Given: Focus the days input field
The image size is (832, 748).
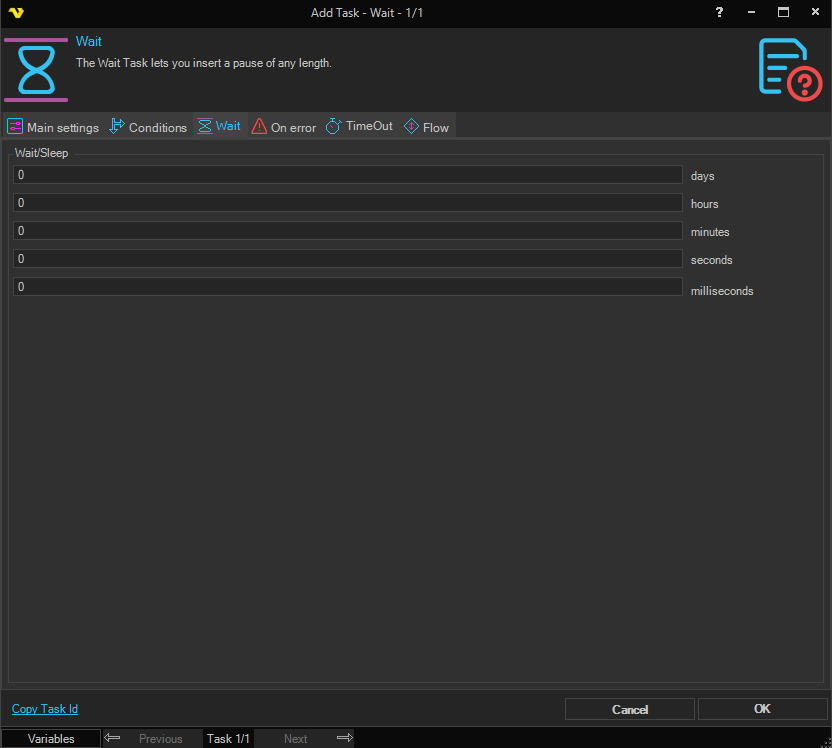Looking at the screenshot, I should click(347, 175).
